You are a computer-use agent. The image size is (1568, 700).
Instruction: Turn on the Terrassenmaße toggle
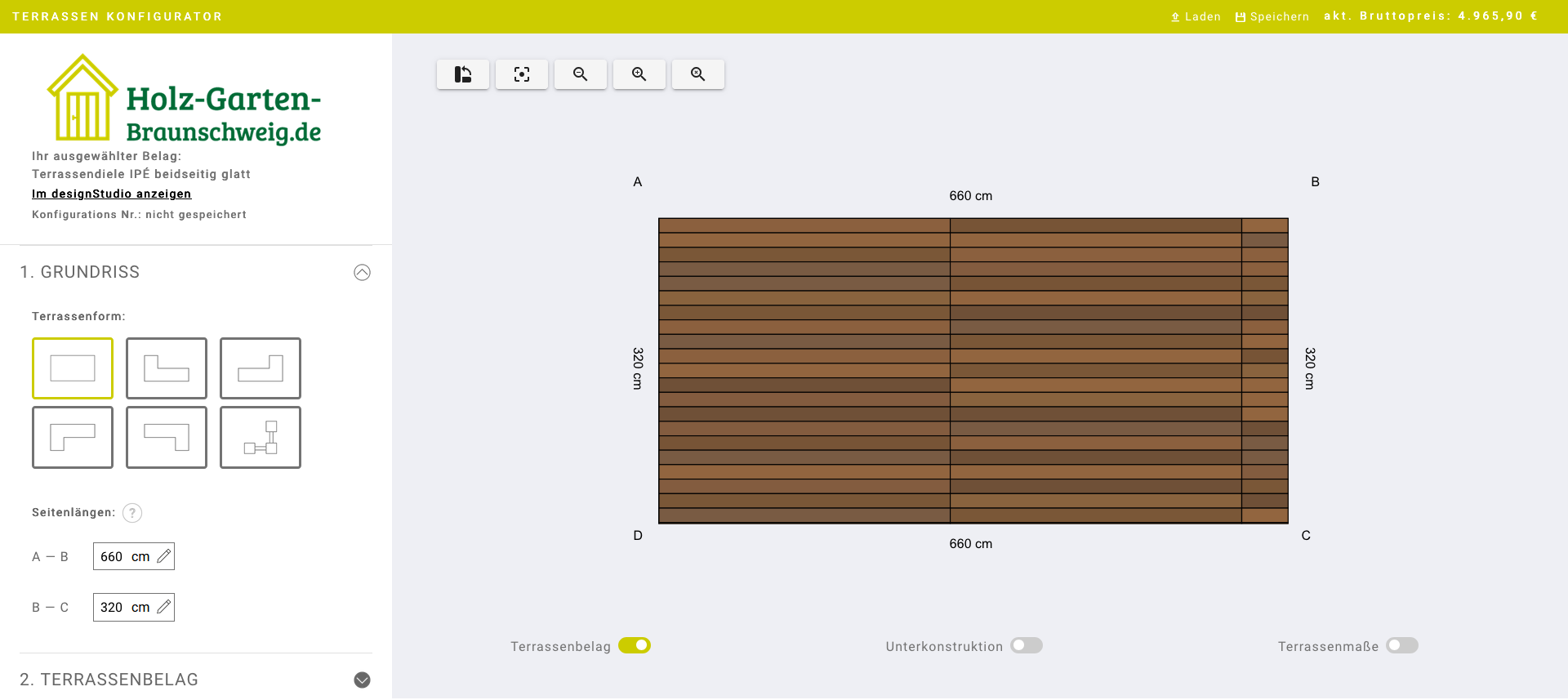tap(1402, 646)
